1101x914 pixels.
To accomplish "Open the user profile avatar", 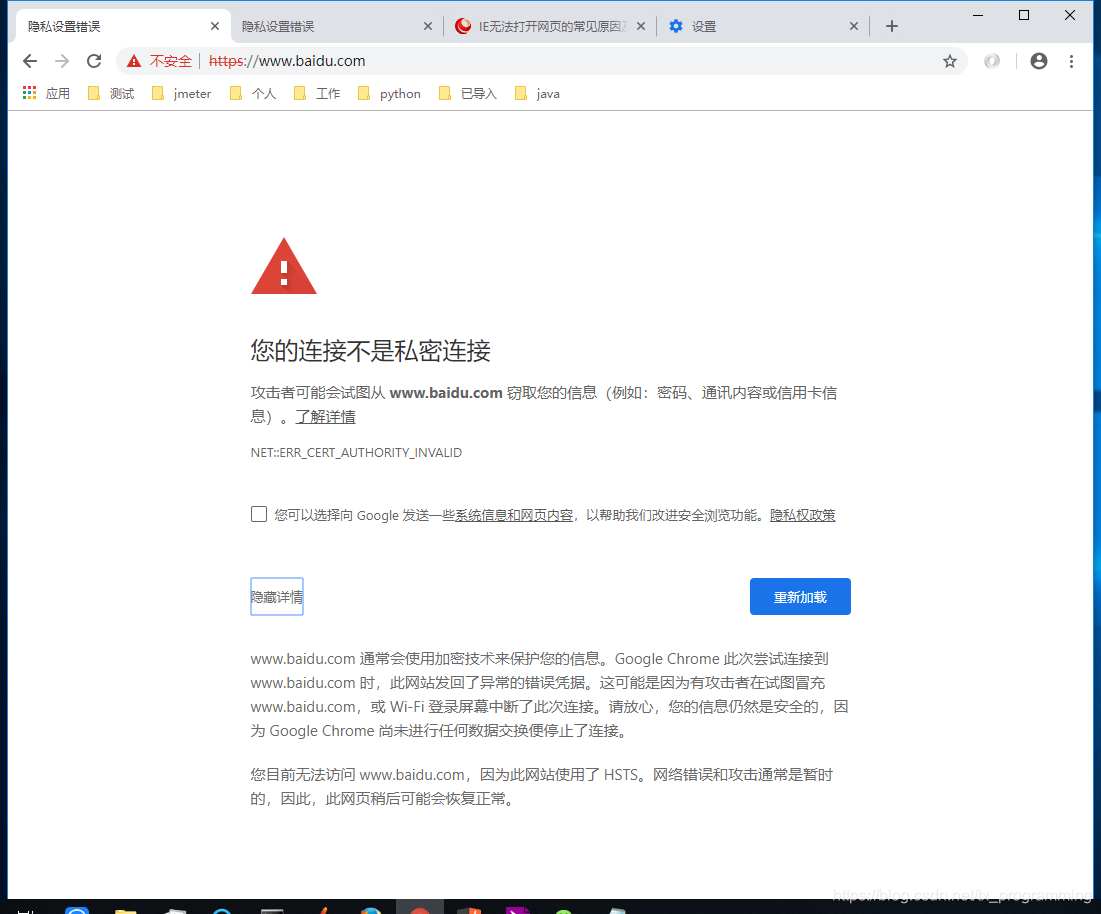I will click(x=1039, y=61).
